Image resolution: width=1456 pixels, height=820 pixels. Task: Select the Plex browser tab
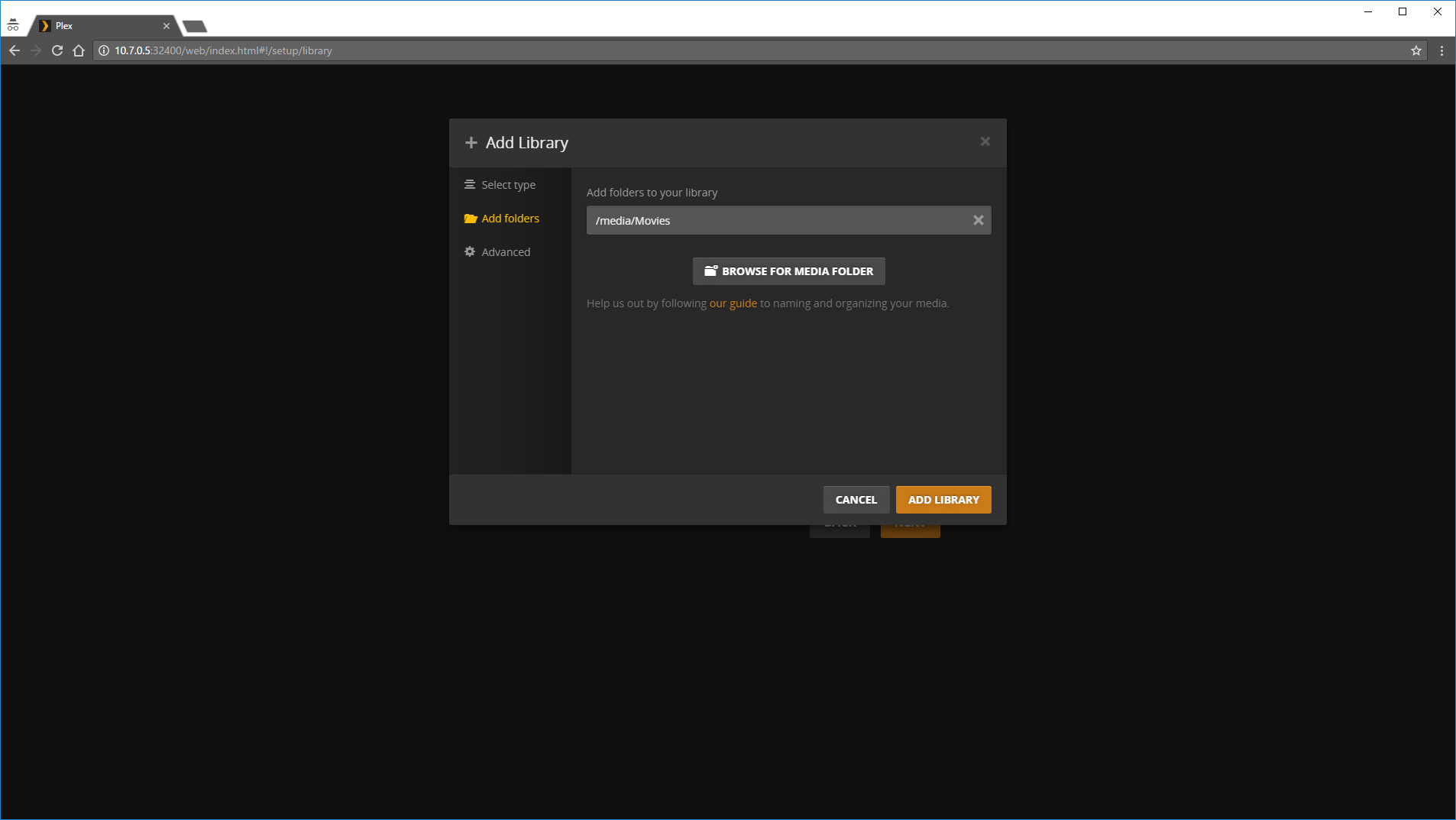(x=103, y=26)
